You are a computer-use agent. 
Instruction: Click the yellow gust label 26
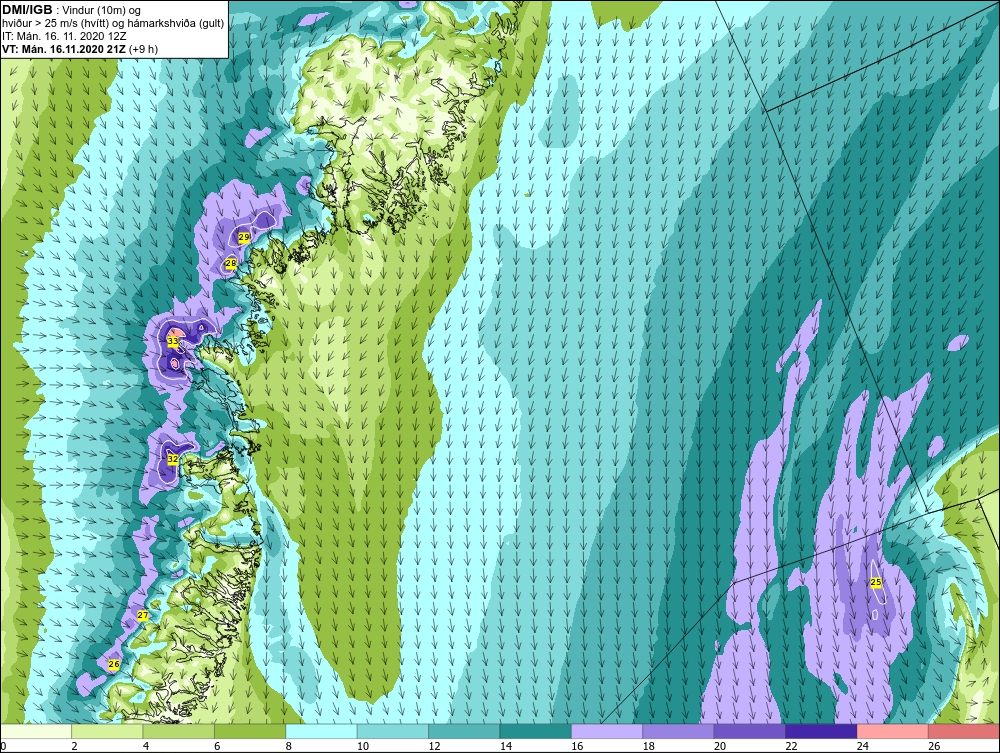click(x=114, y=664)
